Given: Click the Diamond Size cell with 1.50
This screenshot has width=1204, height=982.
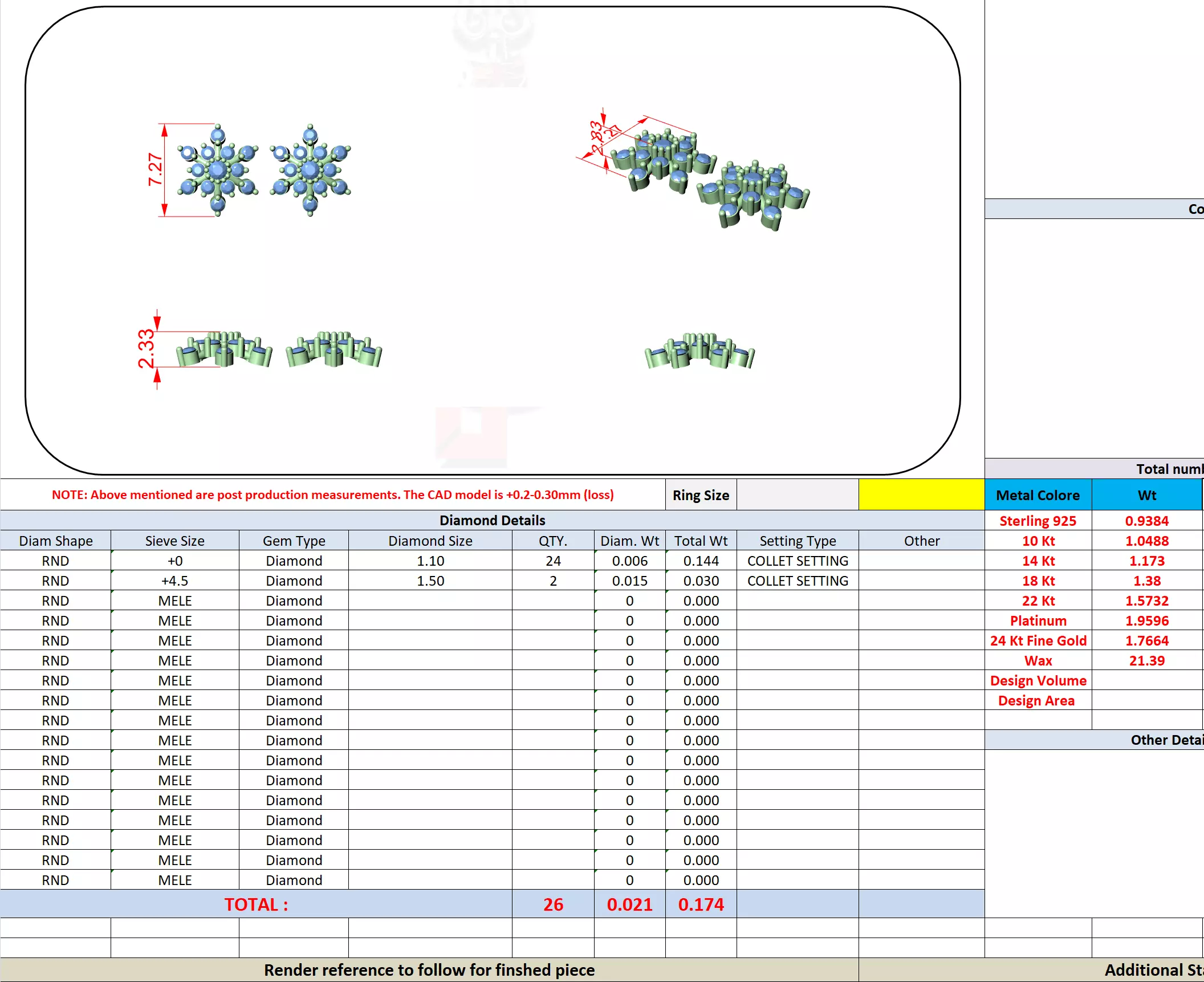Looking at the screenshot, I should point(430,581).
